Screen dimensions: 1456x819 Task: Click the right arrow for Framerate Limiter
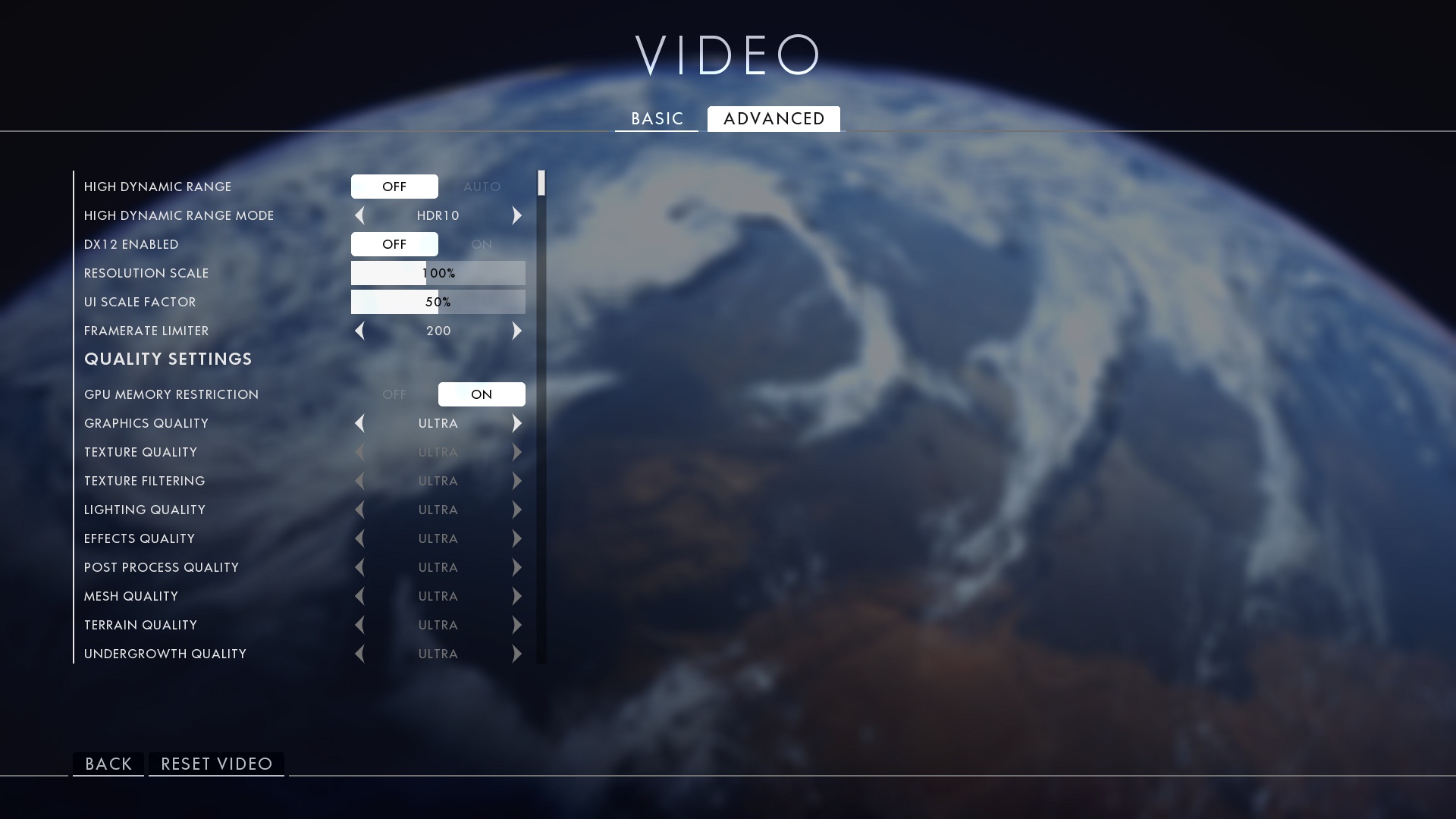tap(517, 330)
